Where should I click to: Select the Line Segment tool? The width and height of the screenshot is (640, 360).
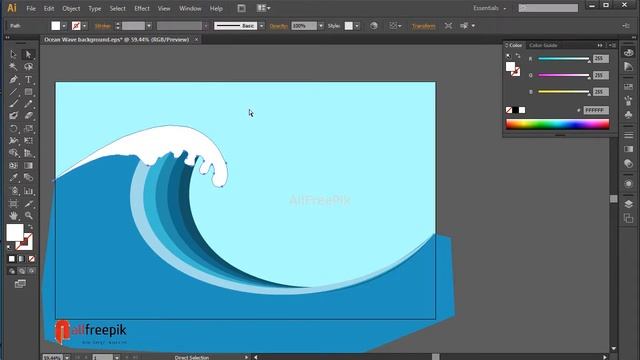(13, 92)
